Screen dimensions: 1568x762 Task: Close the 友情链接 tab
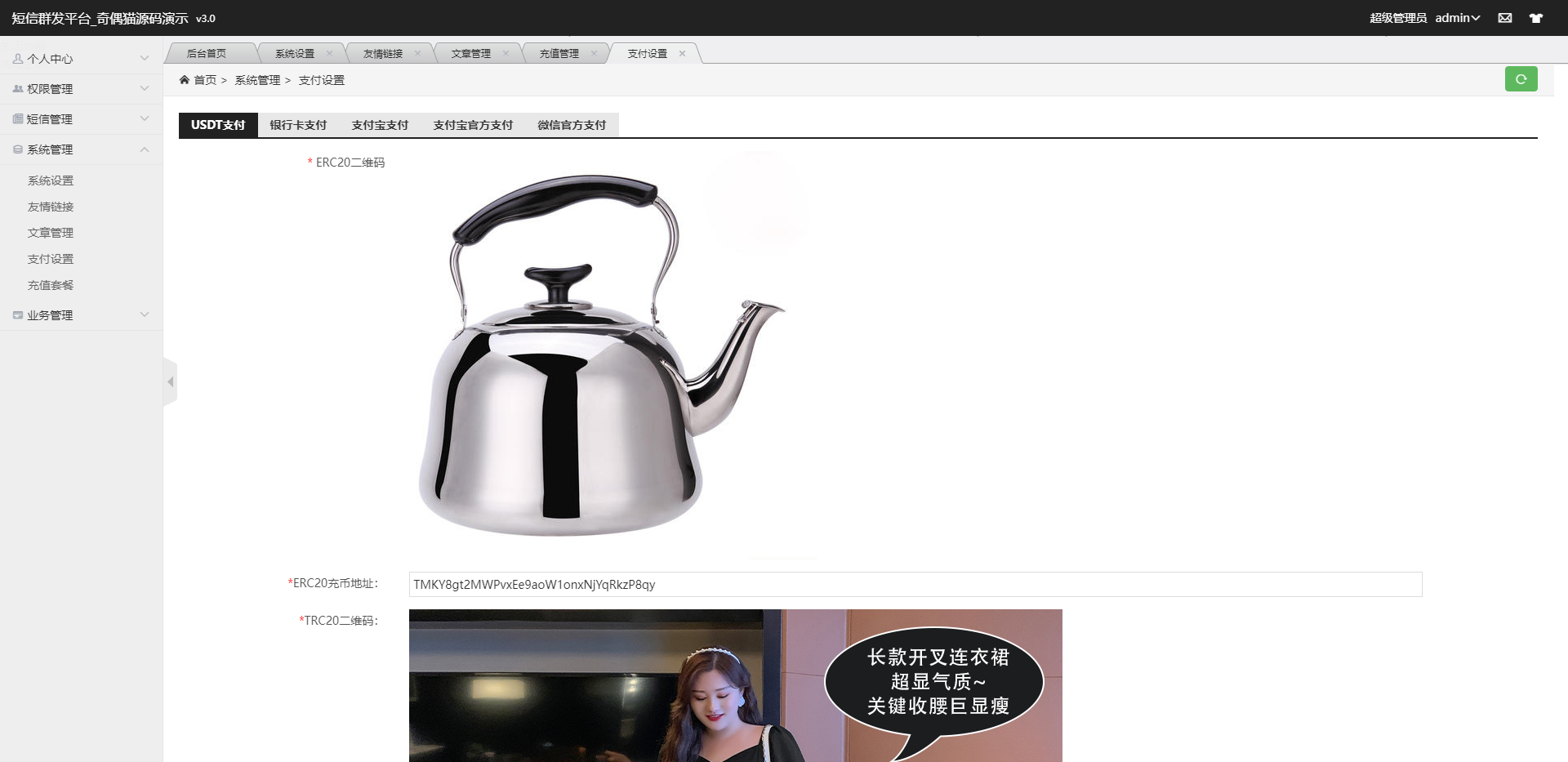(x=417, y=54)
